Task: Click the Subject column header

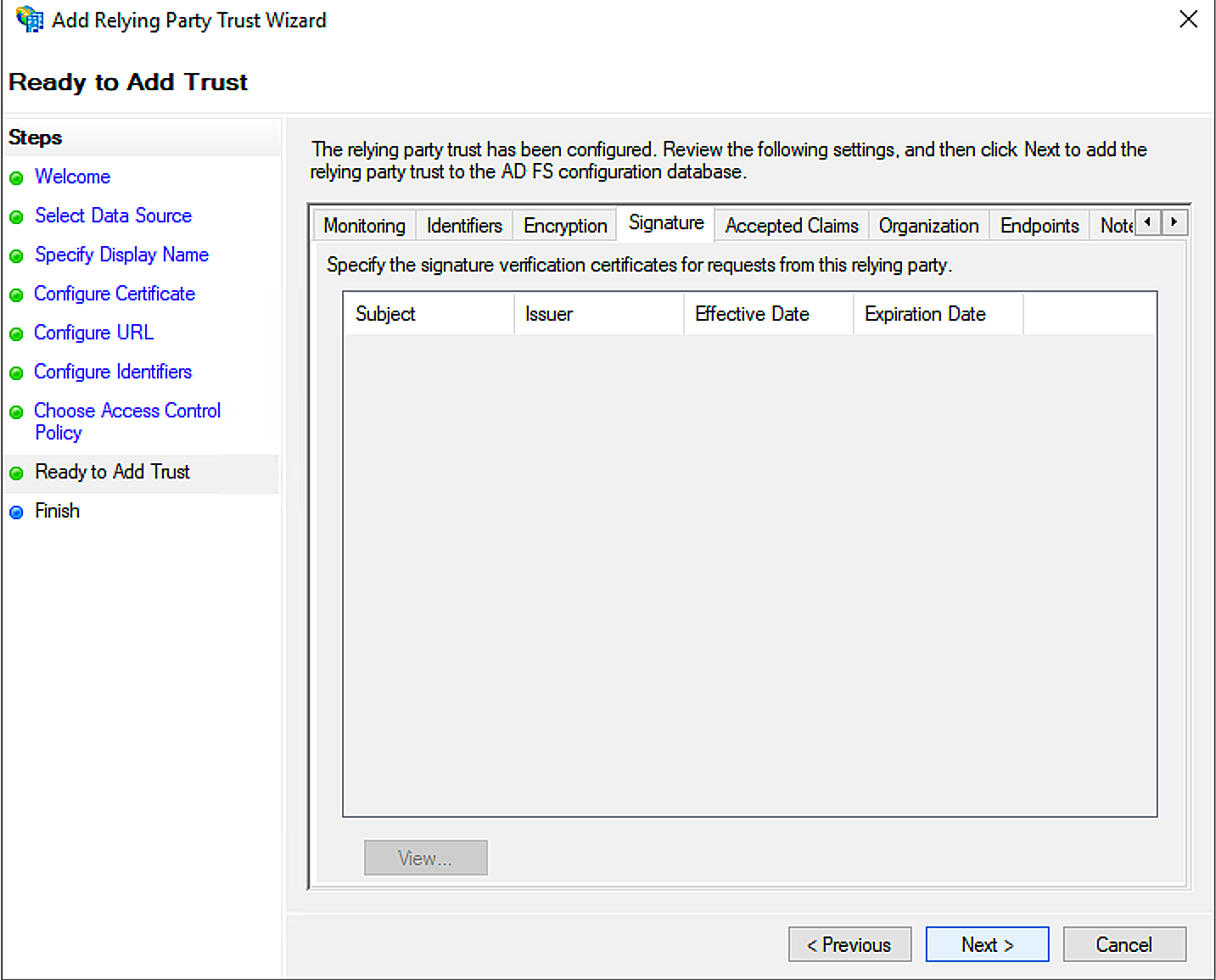Action: pos(385,314)
